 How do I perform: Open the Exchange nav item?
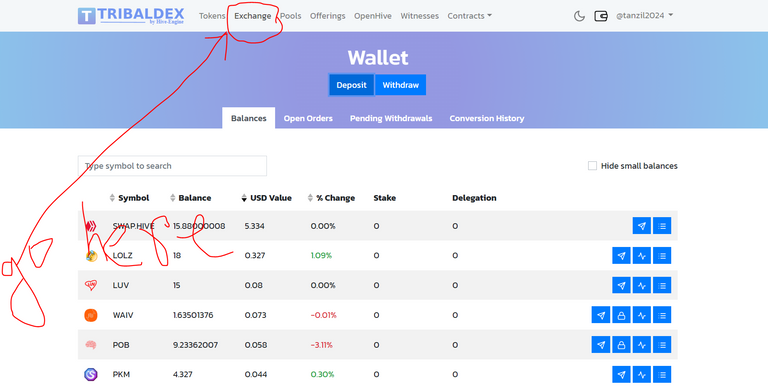252,16
